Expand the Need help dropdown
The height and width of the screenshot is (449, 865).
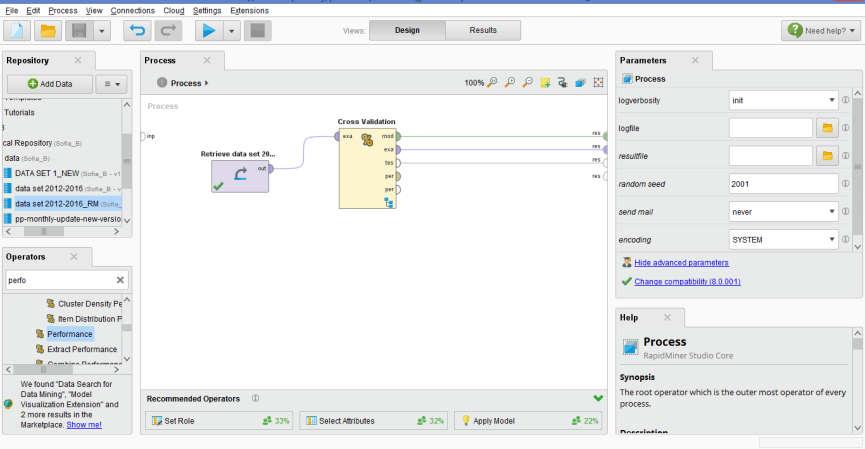852,31
